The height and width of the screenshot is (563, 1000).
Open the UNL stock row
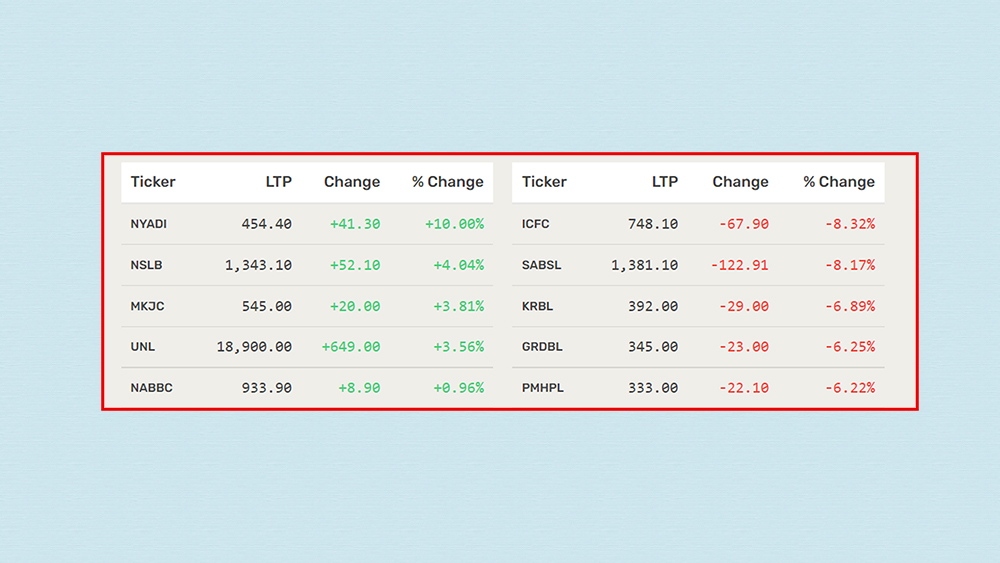142,347
